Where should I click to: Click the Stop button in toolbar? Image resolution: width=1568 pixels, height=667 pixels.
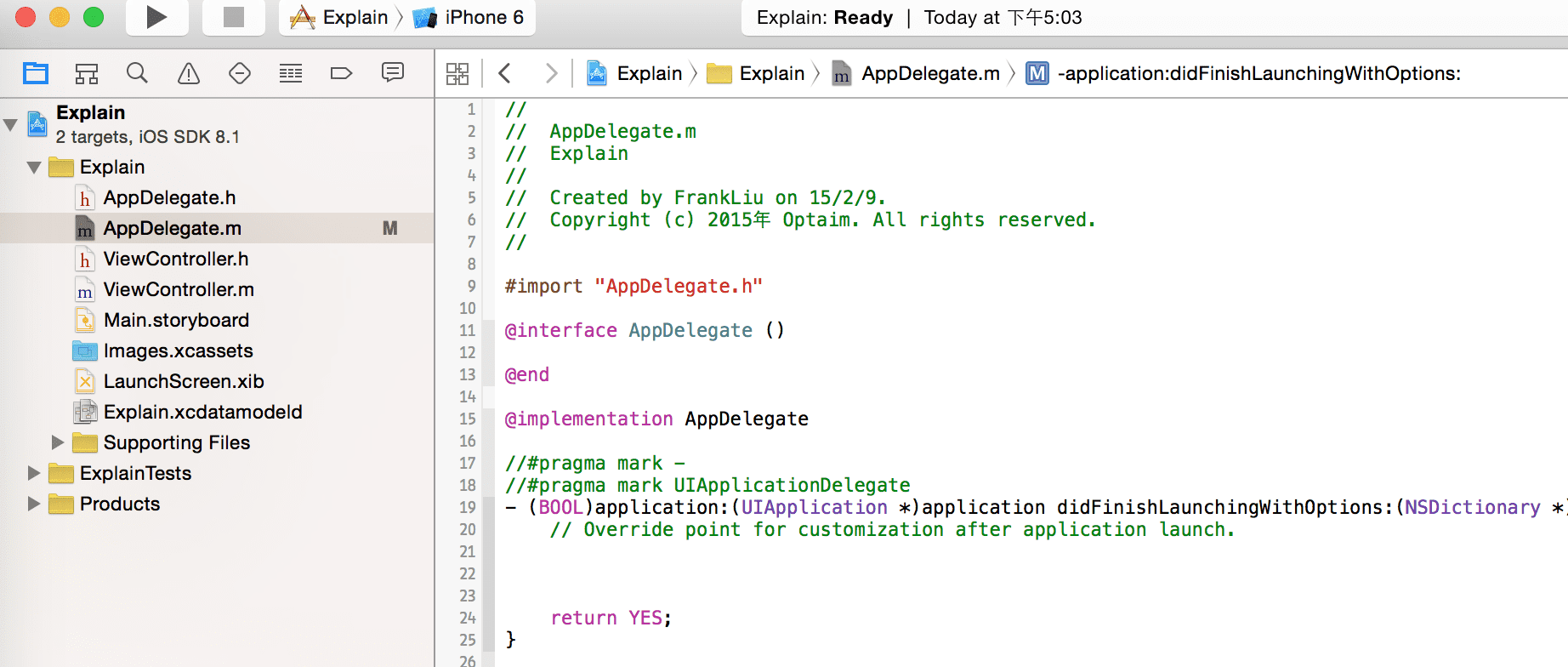point(233,17)
